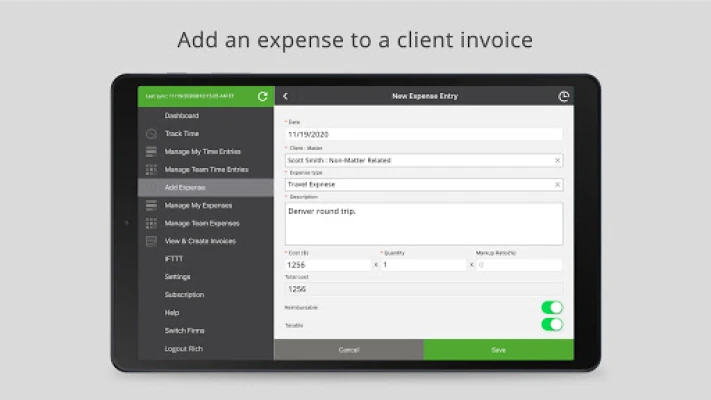The height and width of the screenshot is (400, 711).
Task: Click the Manage My Expenses icon
Action: 150,205
